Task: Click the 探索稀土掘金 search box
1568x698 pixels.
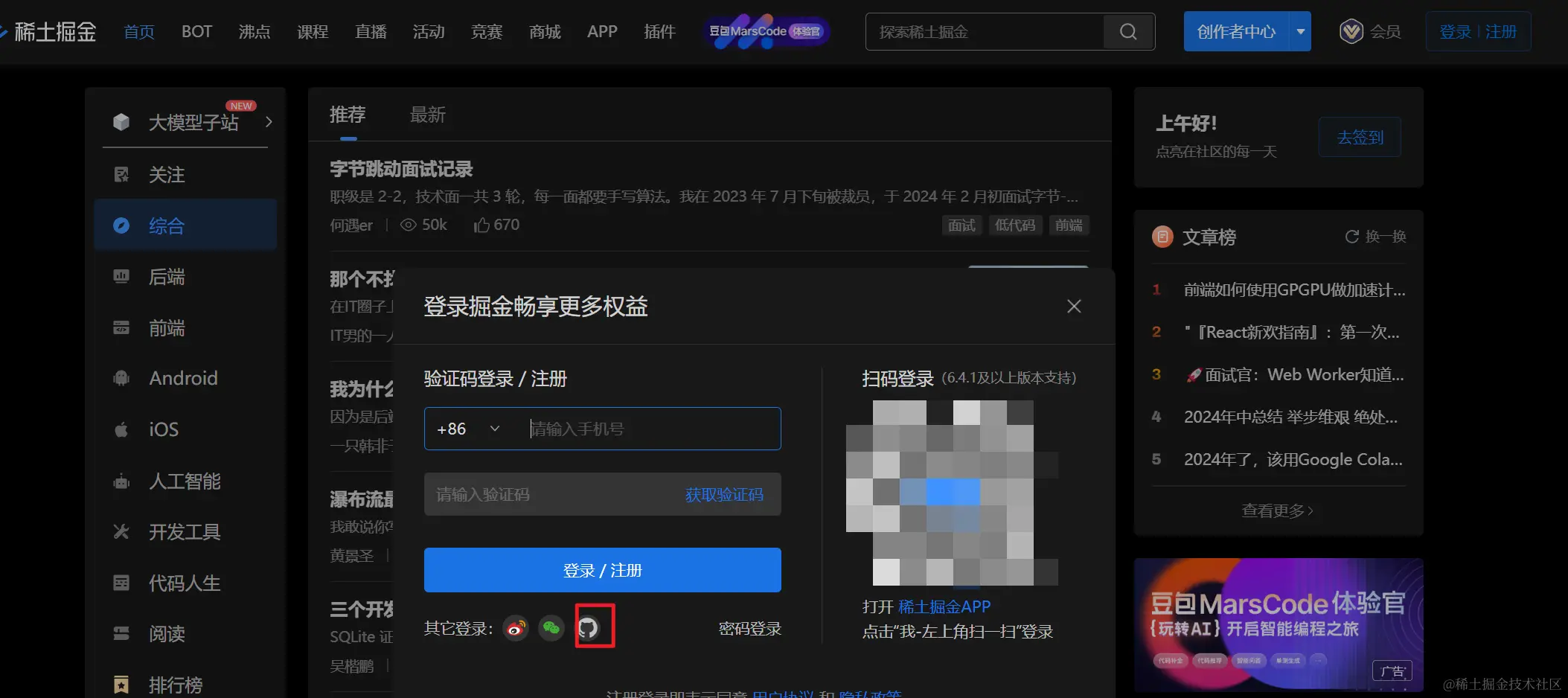Action: tap(985, 32)
